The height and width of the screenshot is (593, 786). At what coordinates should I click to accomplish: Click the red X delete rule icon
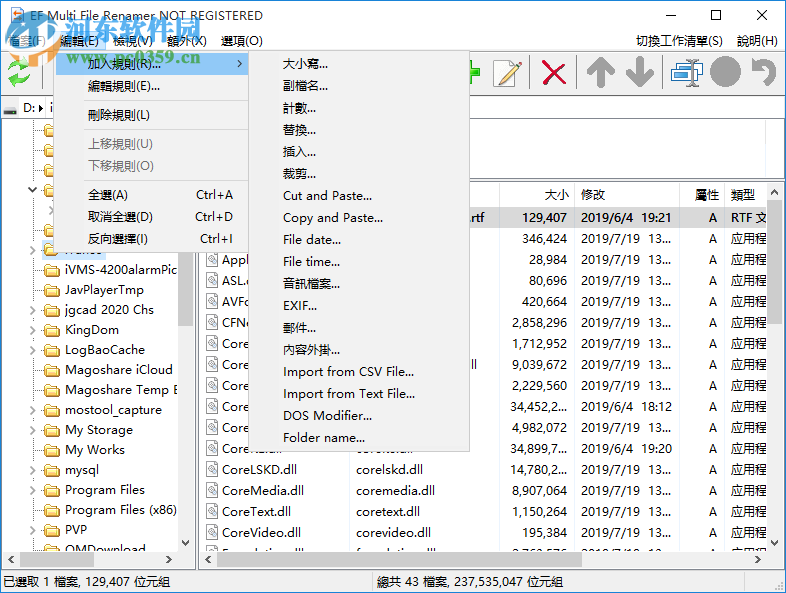coord(554,73)
